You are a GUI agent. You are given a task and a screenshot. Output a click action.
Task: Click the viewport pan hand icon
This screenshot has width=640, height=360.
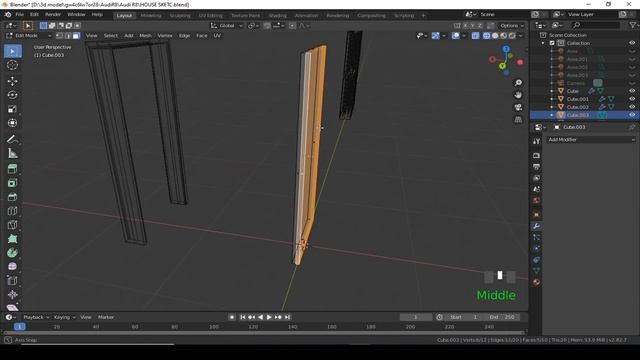click(518, 95)
